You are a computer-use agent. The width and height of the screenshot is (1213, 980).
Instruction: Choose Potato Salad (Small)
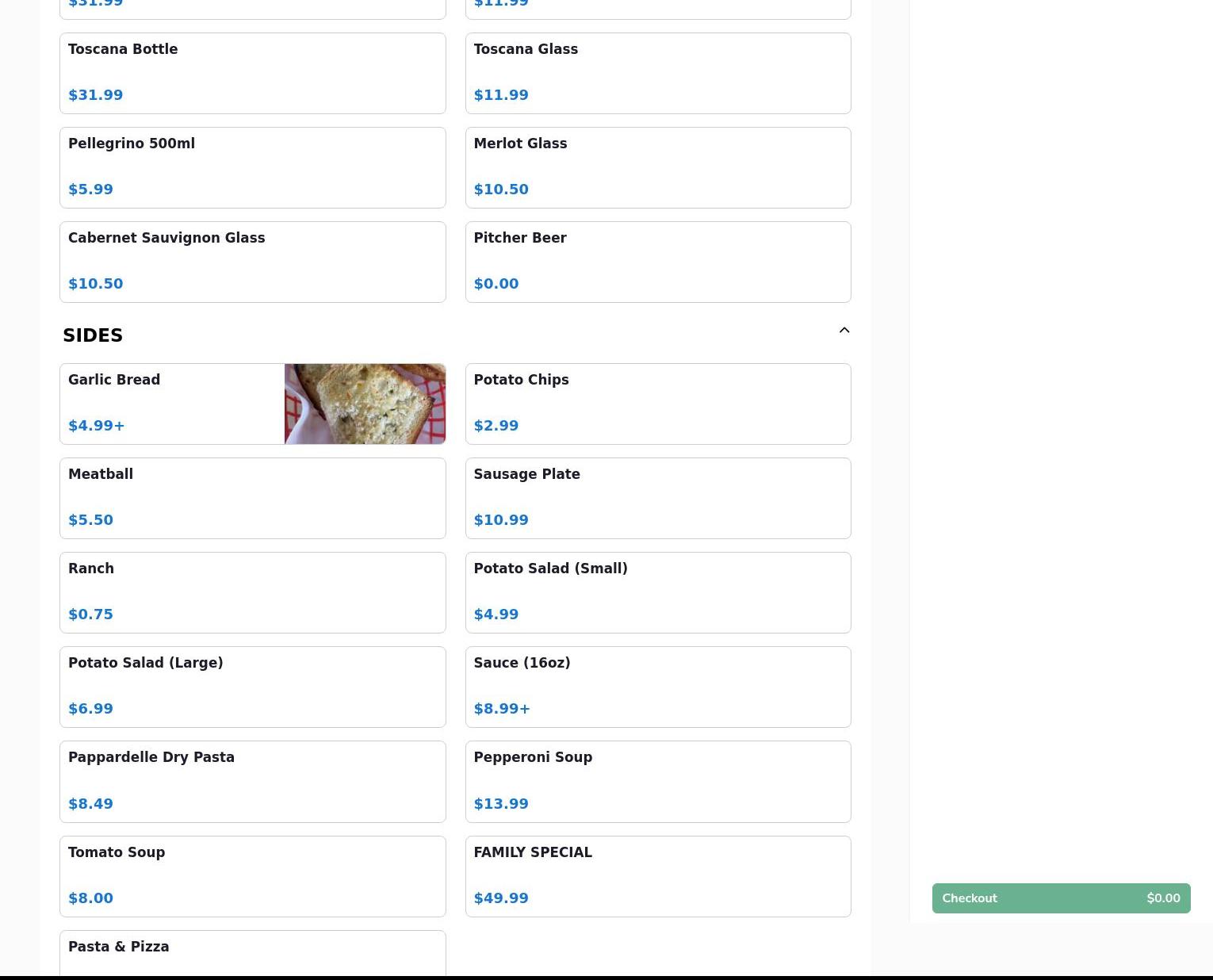657,592
